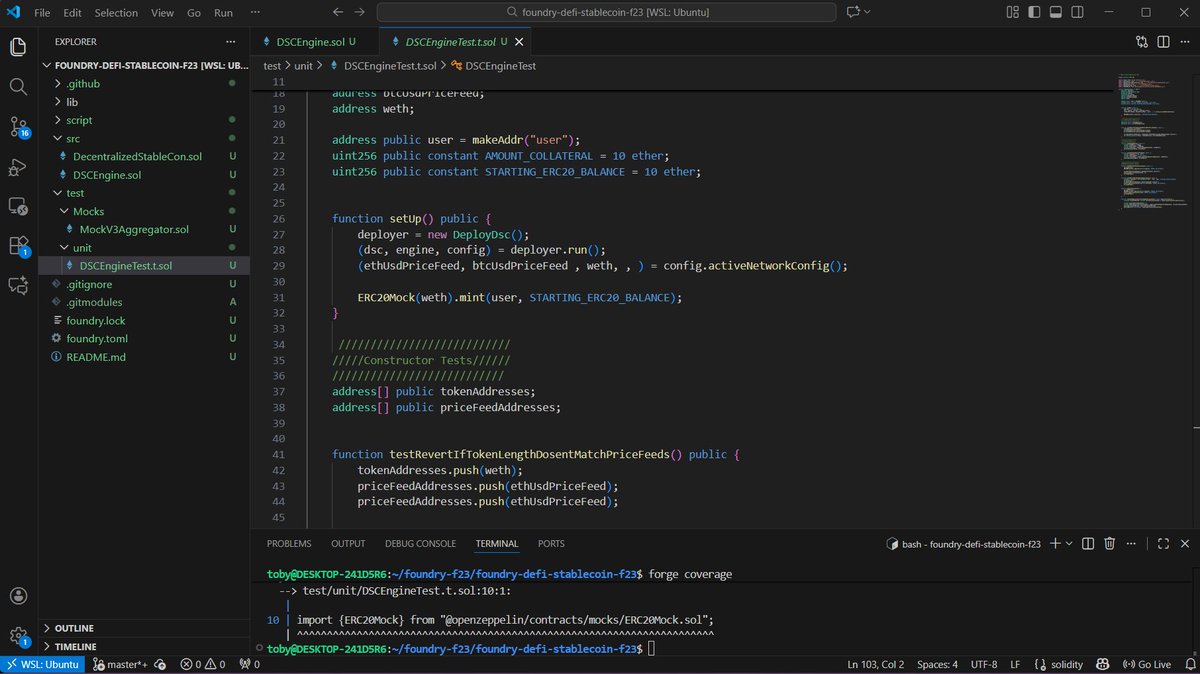This screenshot has height=674, width=1200.
Task: Open the Remote Explorer view
Action: tap(18, 206)
